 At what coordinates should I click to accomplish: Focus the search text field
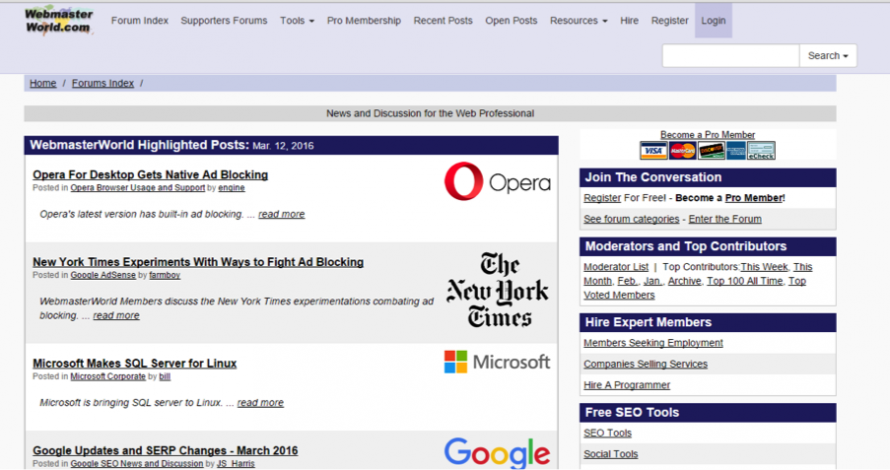731,56
